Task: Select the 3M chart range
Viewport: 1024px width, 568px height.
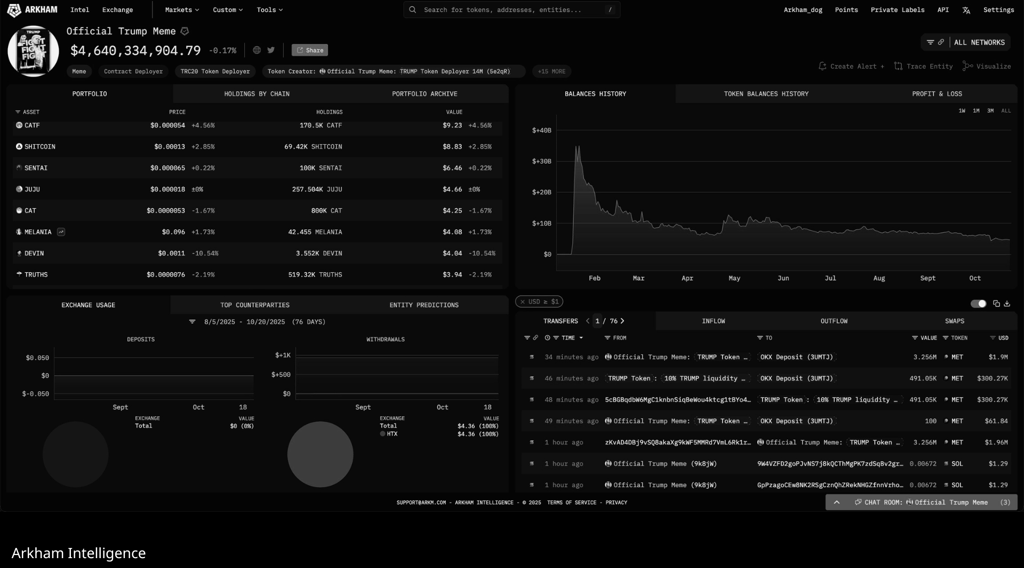Action: click(991, 111)
